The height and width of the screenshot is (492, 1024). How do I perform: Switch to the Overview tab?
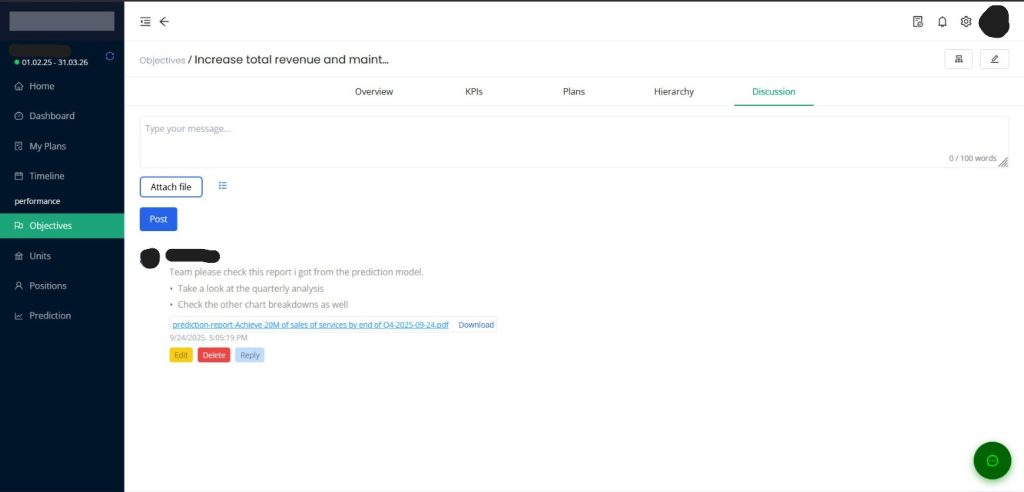pos(374,91)
